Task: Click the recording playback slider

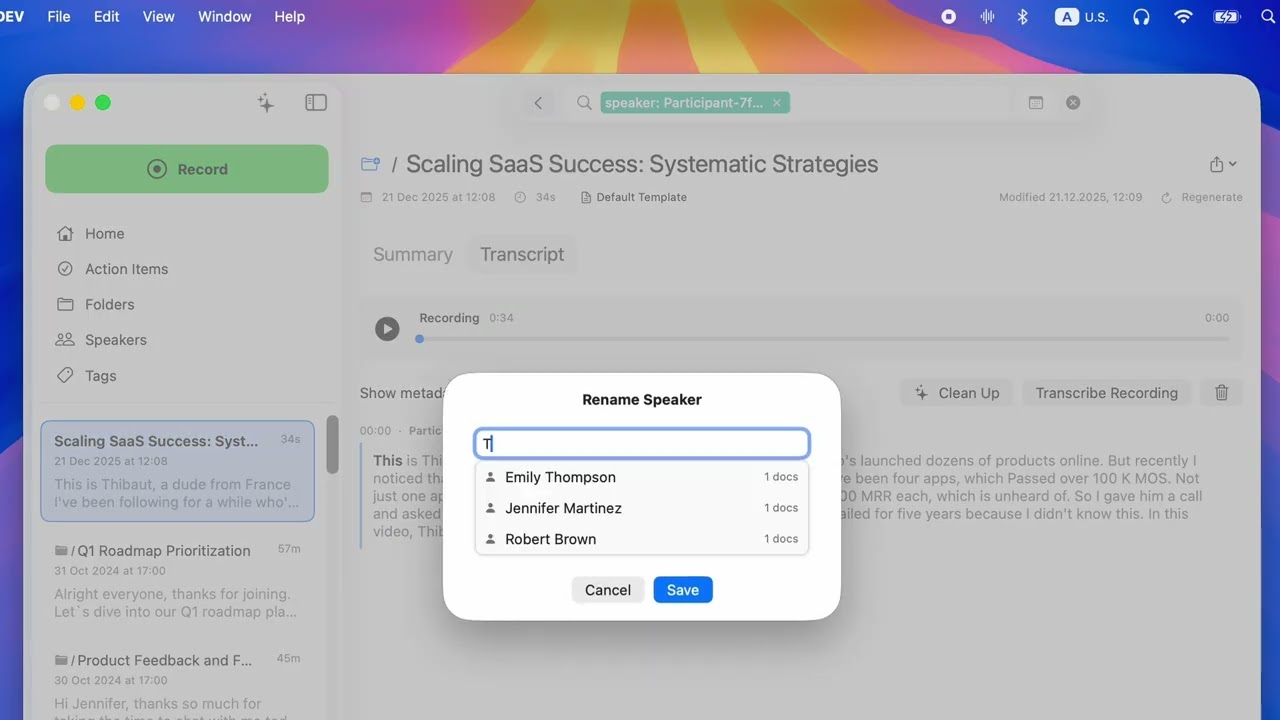Action: click(x=824, y=339)
